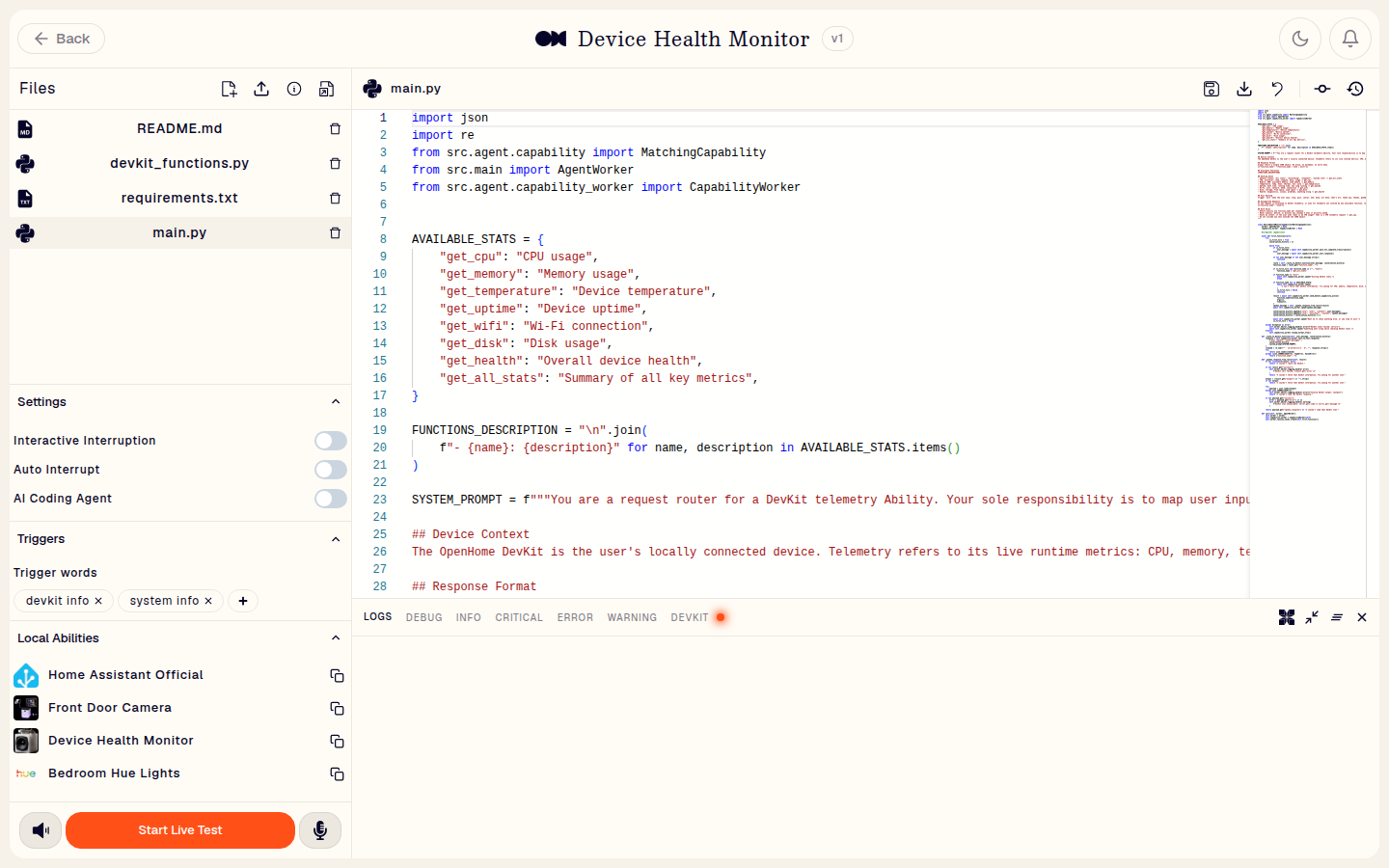Click the commit node icon in editor toolbar
1389x868 pixels.
point(1322,89)
